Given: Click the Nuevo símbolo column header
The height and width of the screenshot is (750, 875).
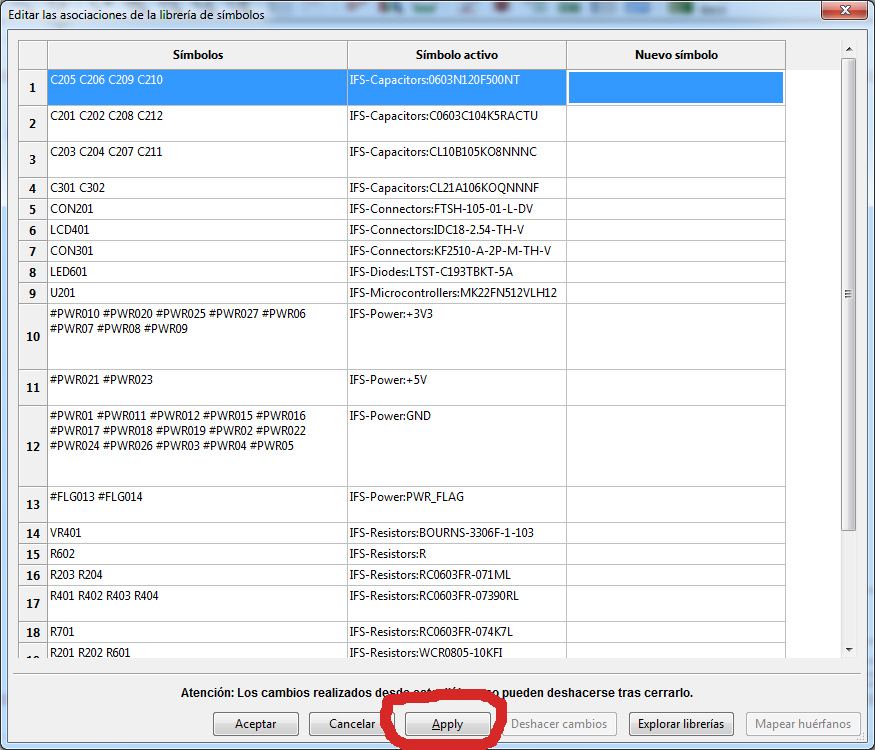Looking at the screenshot, I should click(676, 55).
